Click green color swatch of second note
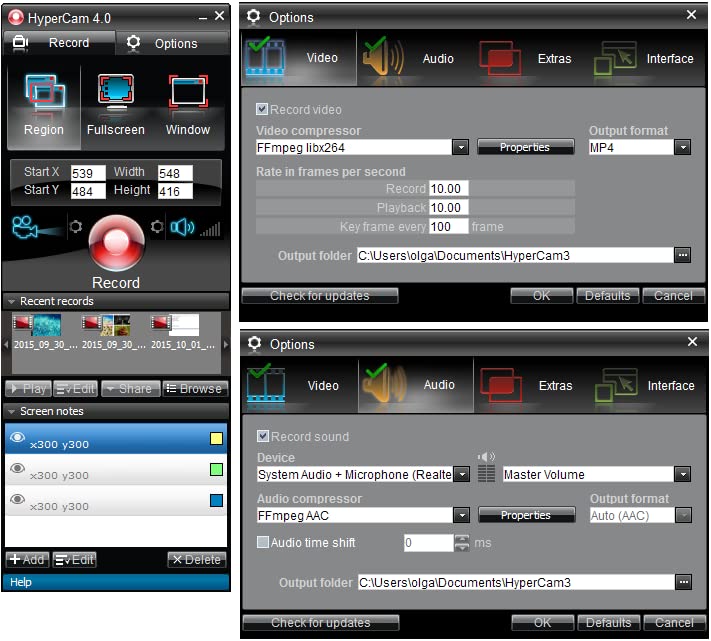711x641 pixels. [216, 469]
